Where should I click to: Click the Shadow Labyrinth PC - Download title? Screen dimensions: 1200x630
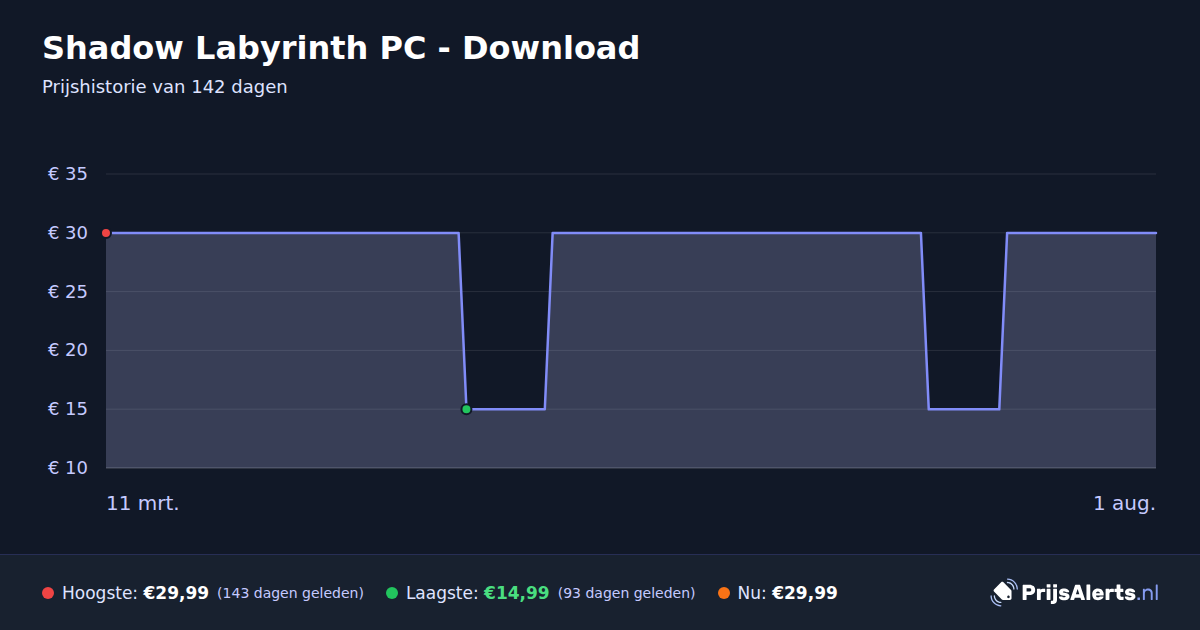click(341, 47)
